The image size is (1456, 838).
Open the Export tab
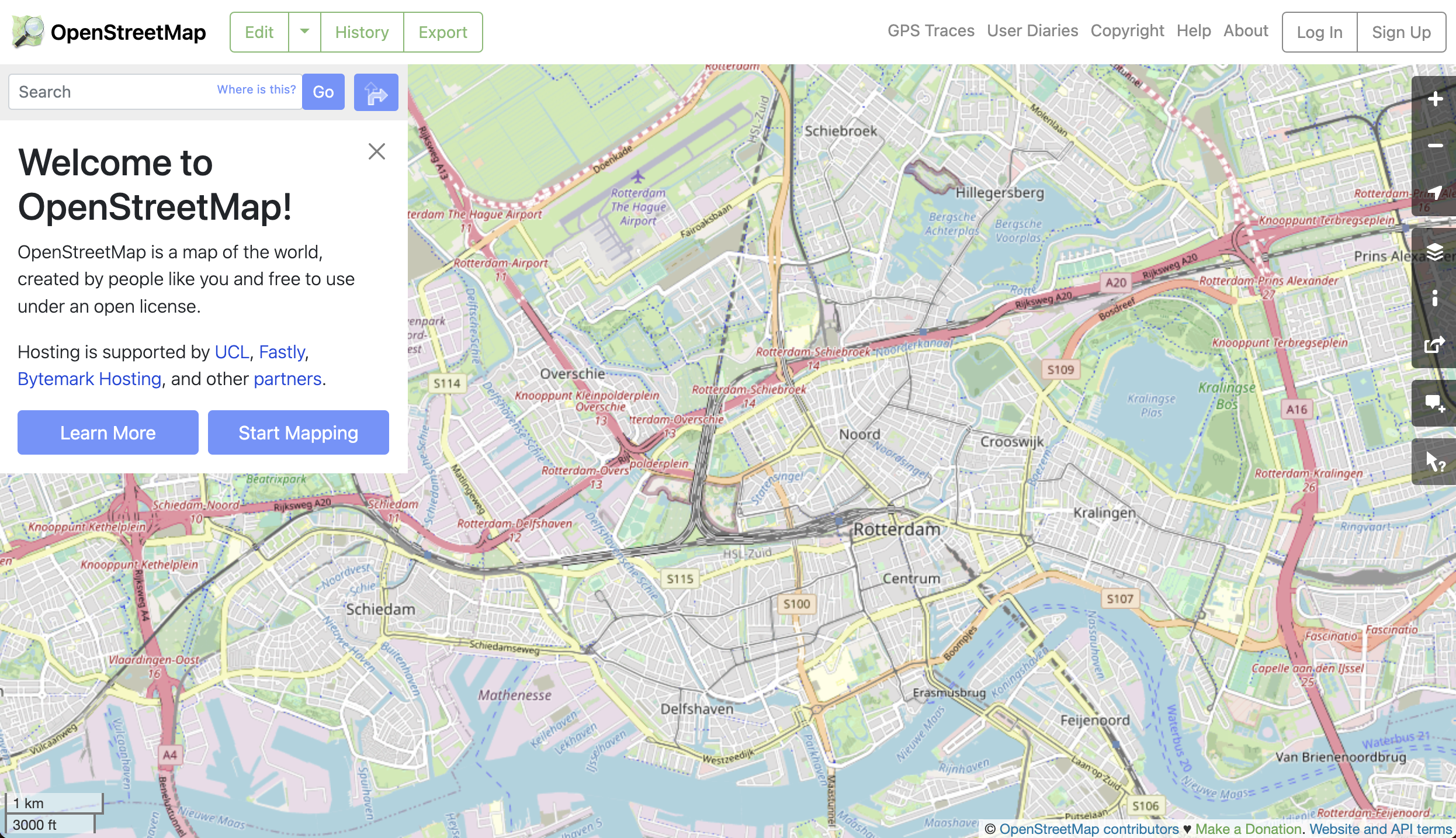(442, 32)
